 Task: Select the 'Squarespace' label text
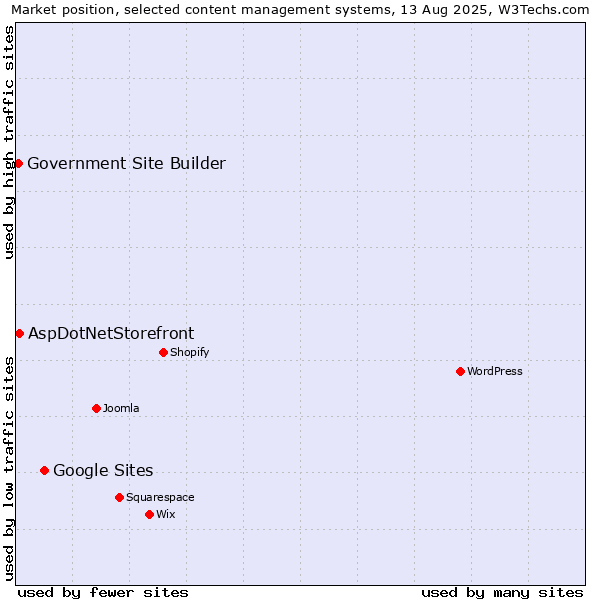[160, 497]
